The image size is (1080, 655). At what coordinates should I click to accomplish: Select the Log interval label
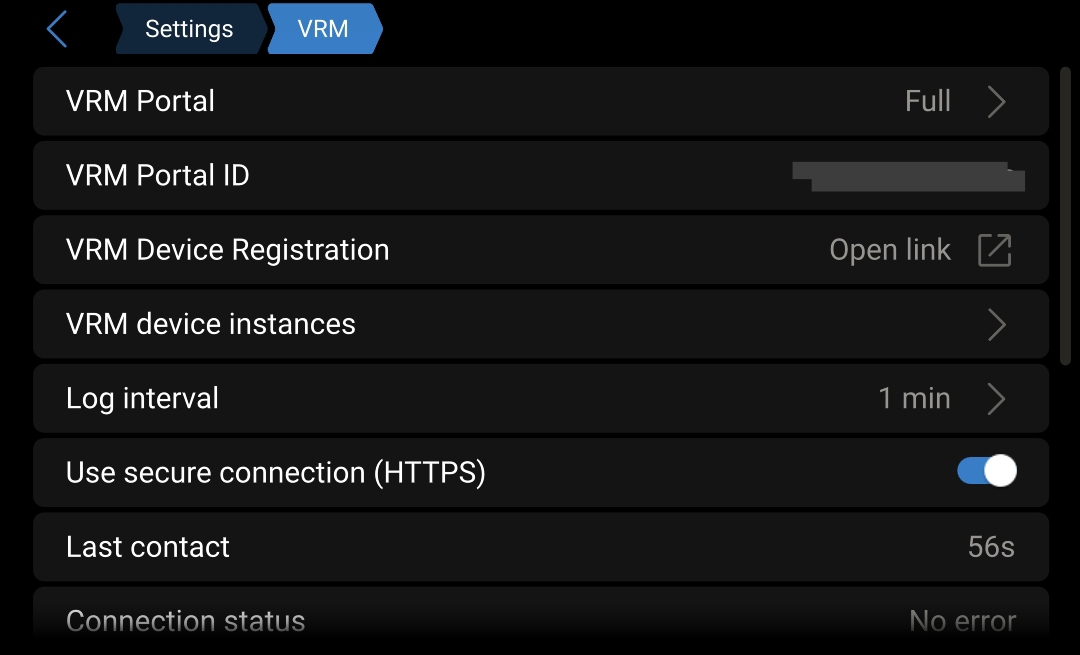[142, 399]
